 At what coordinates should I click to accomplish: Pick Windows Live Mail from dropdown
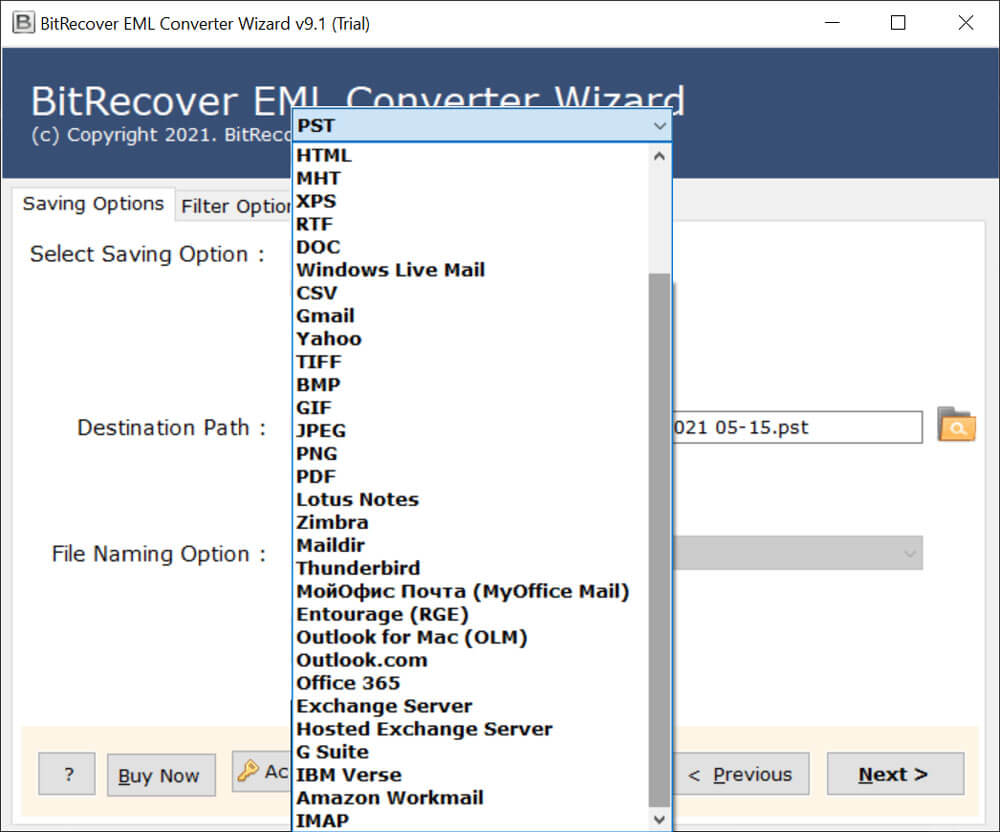pos(390,270)
